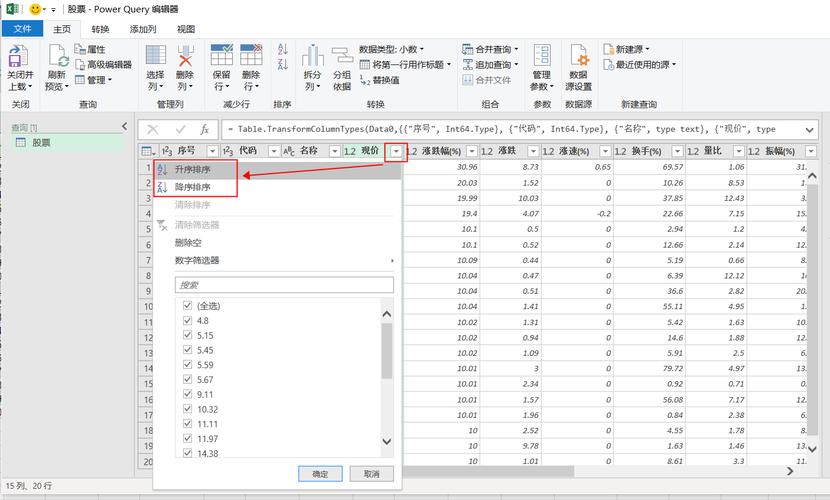Click the Manage Parameters (管理参数) icon

tap(542, 55)
